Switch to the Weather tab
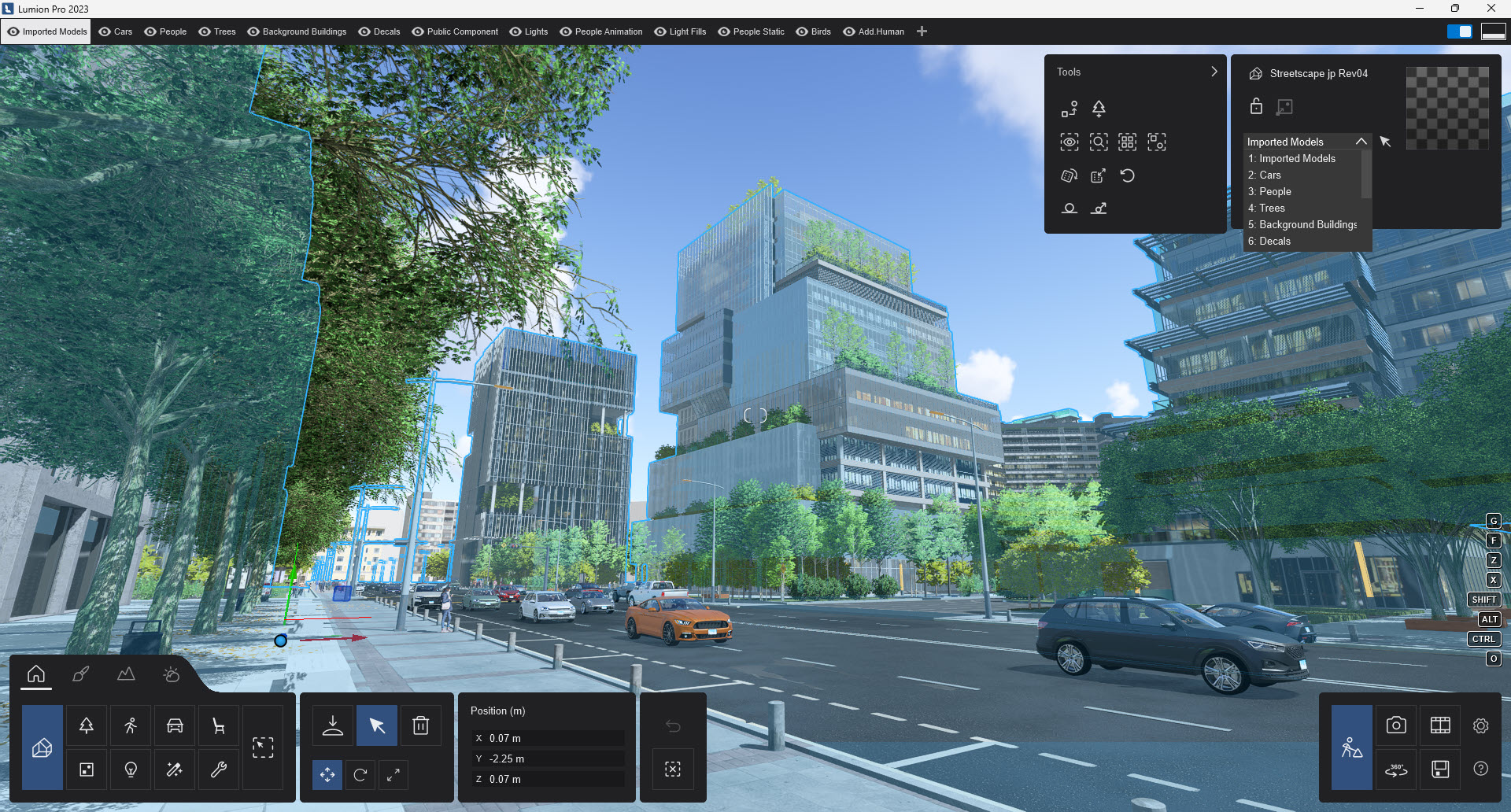 pos(171,674)
